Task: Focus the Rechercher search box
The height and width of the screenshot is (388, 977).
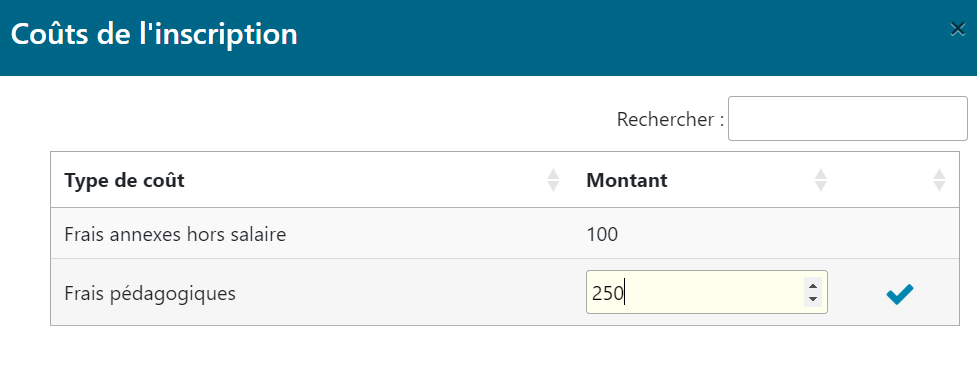Action: pyautogui.click(x=847, y=118)
